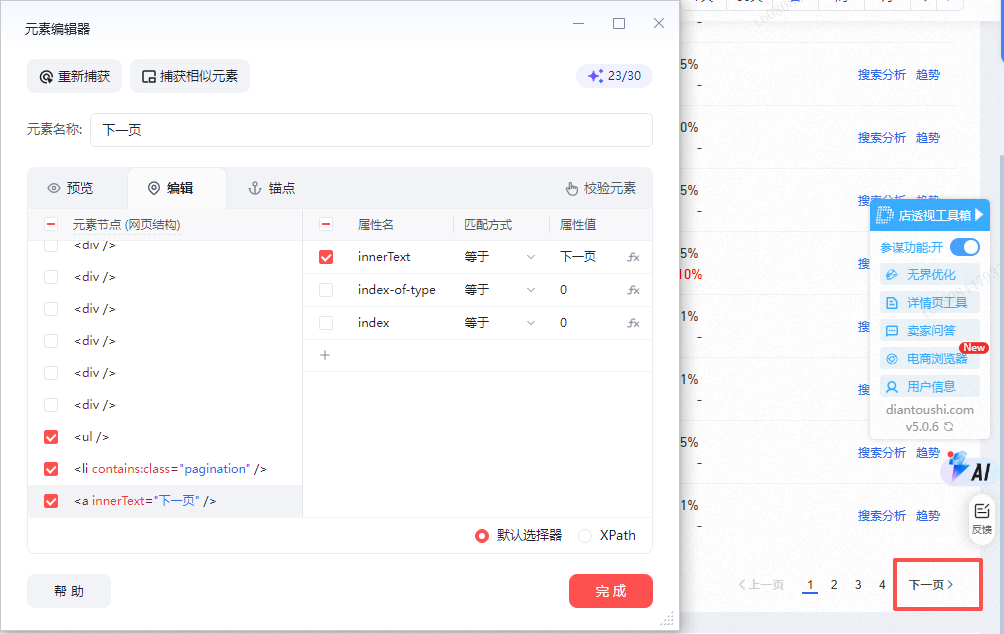
Task: Click the 捕获相似元素 button
Action: click(190, 76)
